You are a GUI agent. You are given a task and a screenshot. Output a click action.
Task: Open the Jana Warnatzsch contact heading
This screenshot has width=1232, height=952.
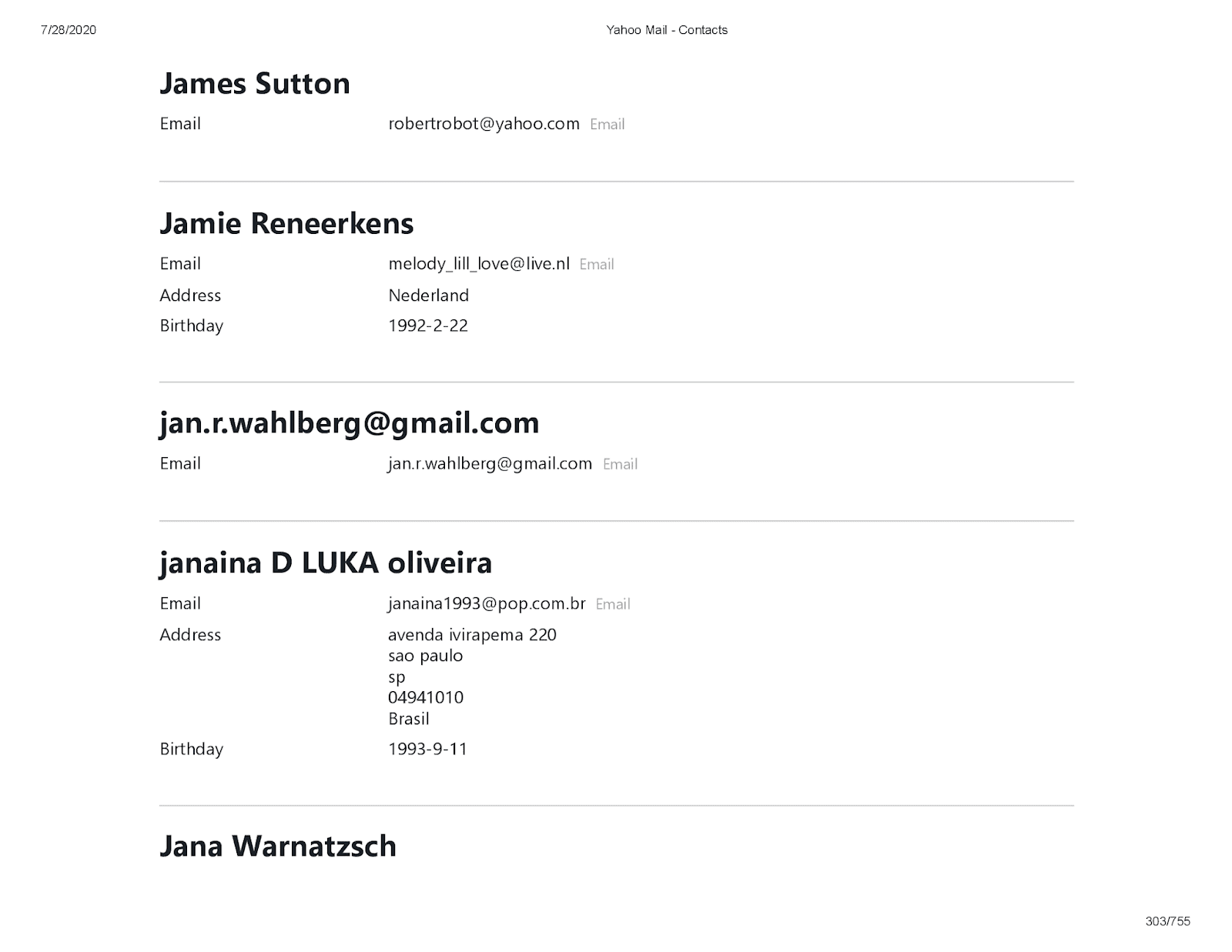[278, 846]
